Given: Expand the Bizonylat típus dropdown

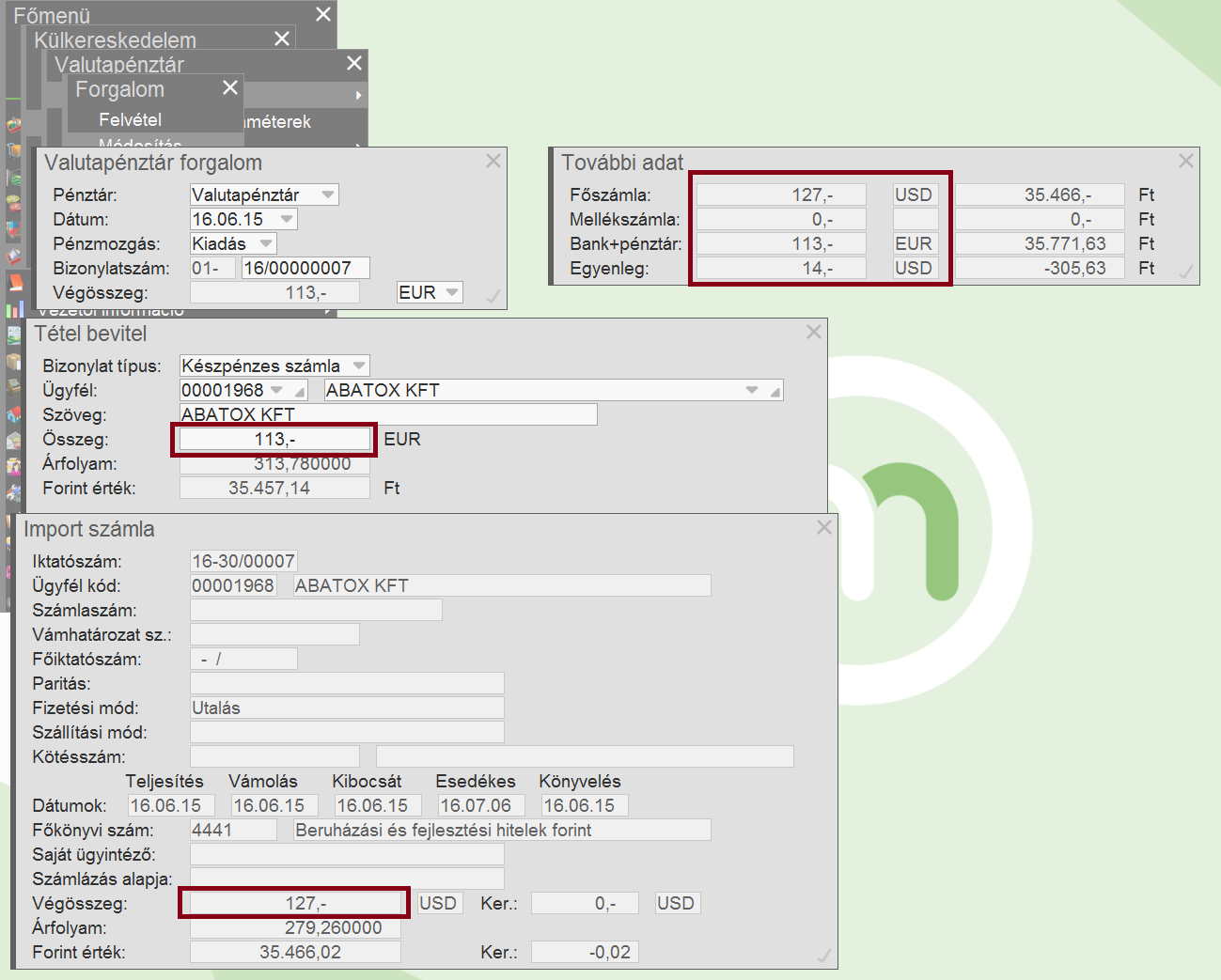Looking at the screenshot, I should 359,366.
